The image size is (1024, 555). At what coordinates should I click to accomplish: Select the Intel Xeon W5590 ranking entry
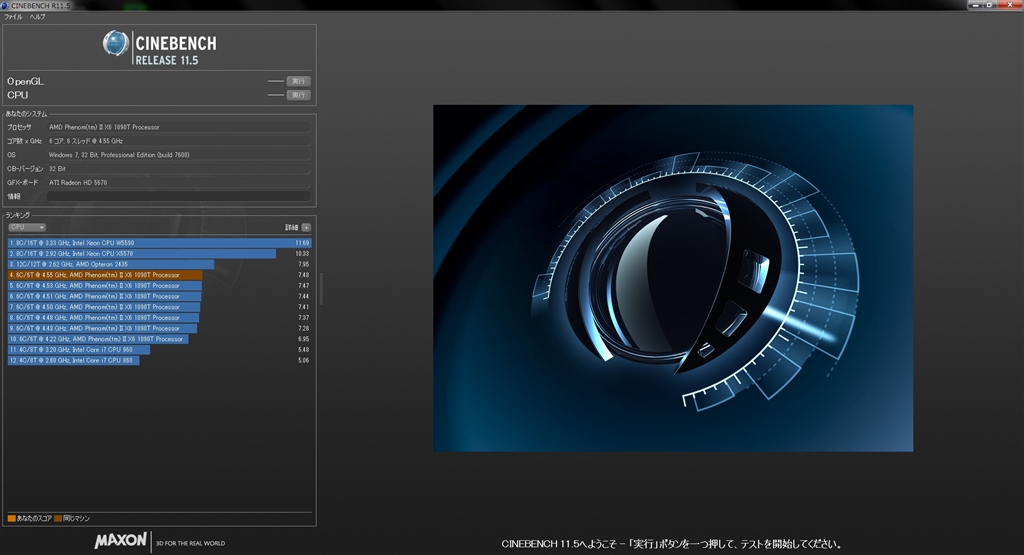[150, 243]
